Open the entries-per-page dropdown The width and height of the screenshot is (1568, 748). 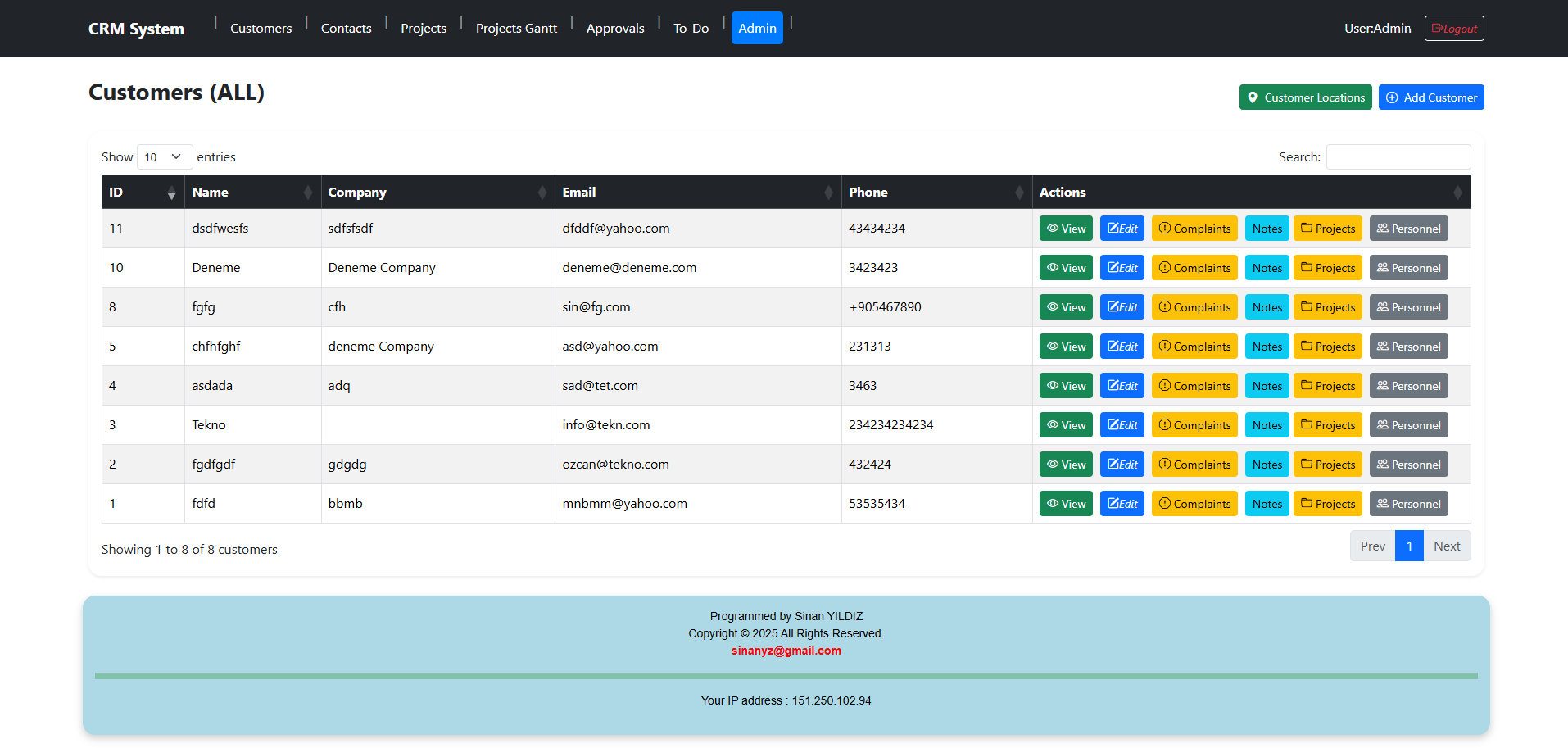164,156
